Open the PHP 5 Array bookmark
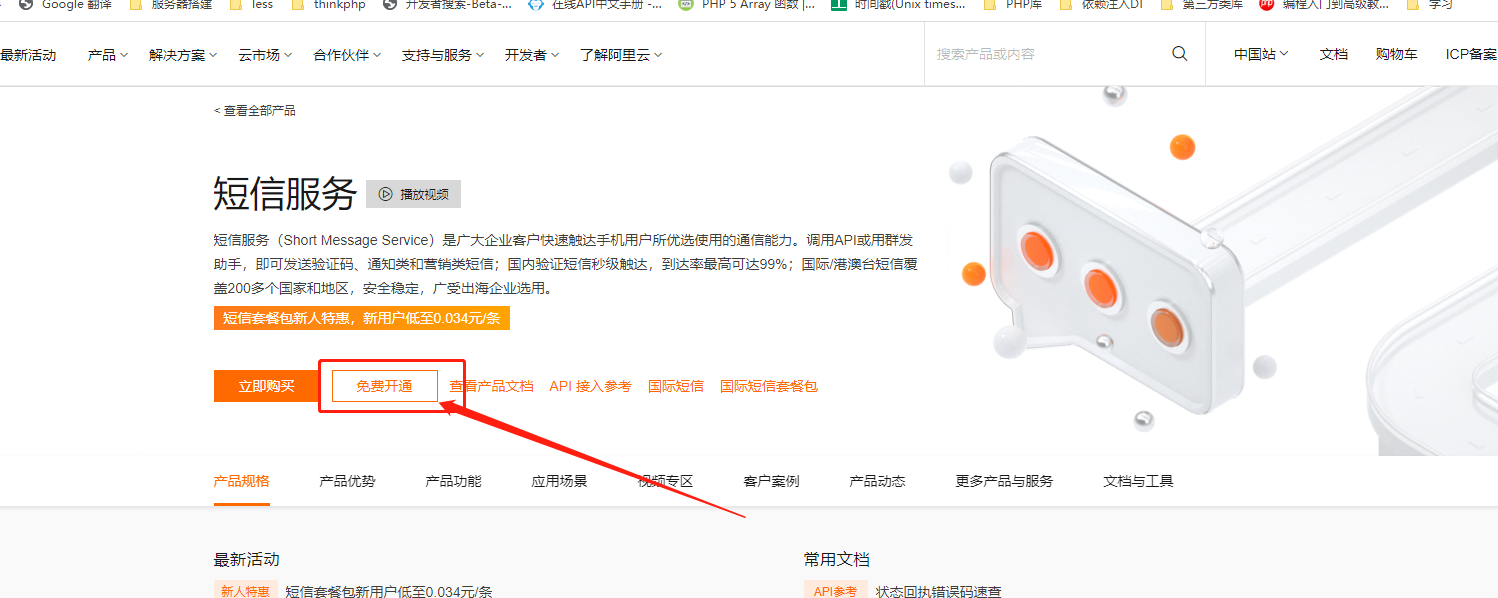The image size is (1498, 598). (x=746, y=4)
